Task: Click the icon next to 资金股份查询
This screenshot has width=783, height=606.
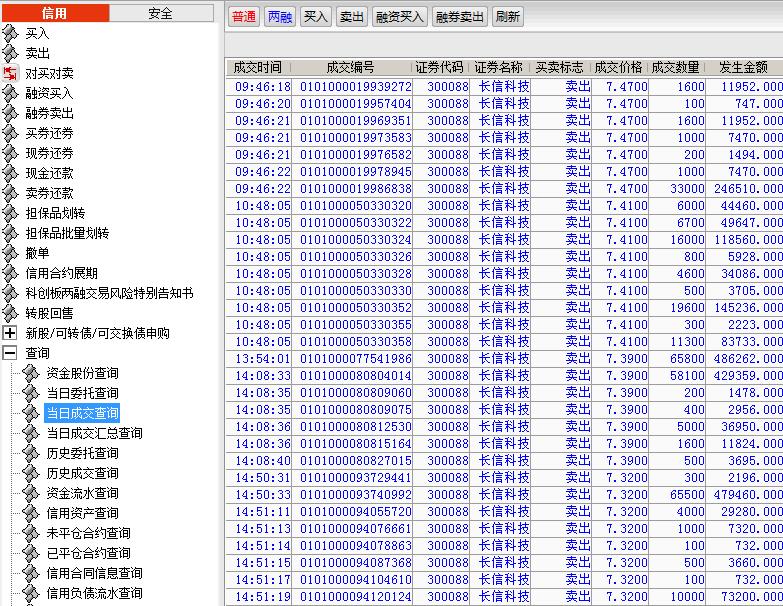Action: [31, 373]
